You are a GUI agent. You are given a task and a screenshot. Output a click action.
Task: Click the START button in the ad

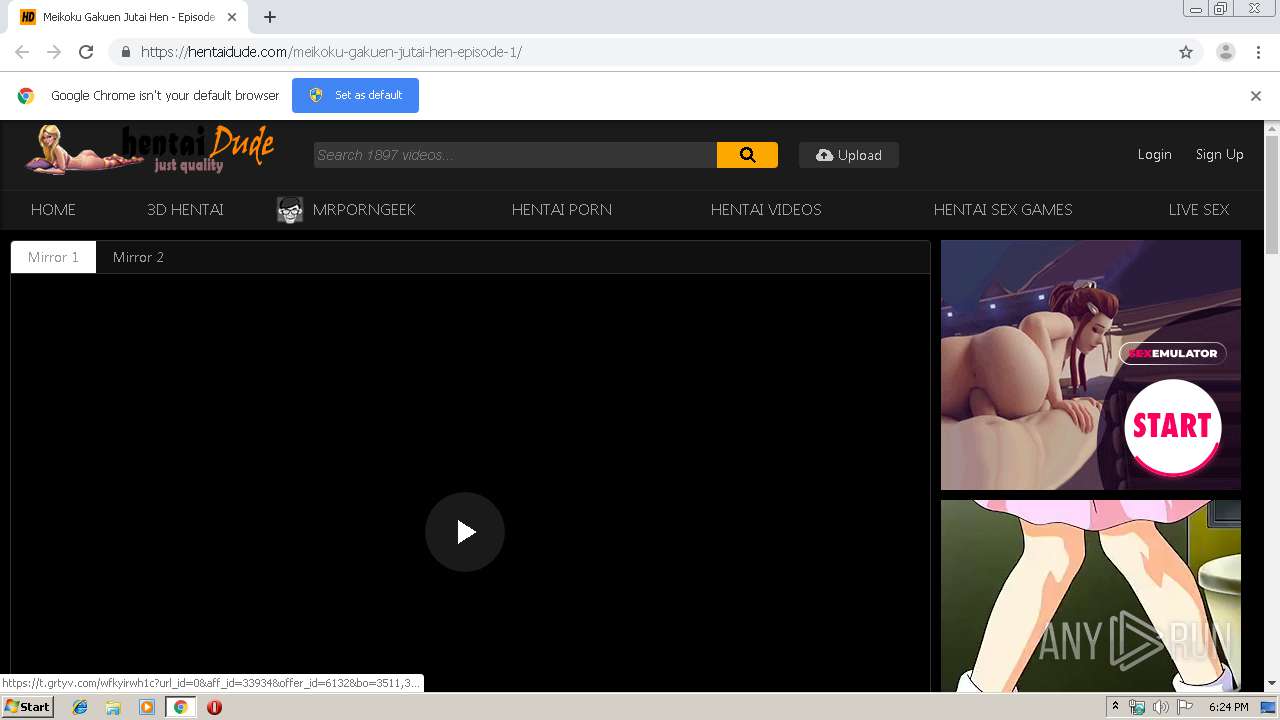click(1172, 427)
